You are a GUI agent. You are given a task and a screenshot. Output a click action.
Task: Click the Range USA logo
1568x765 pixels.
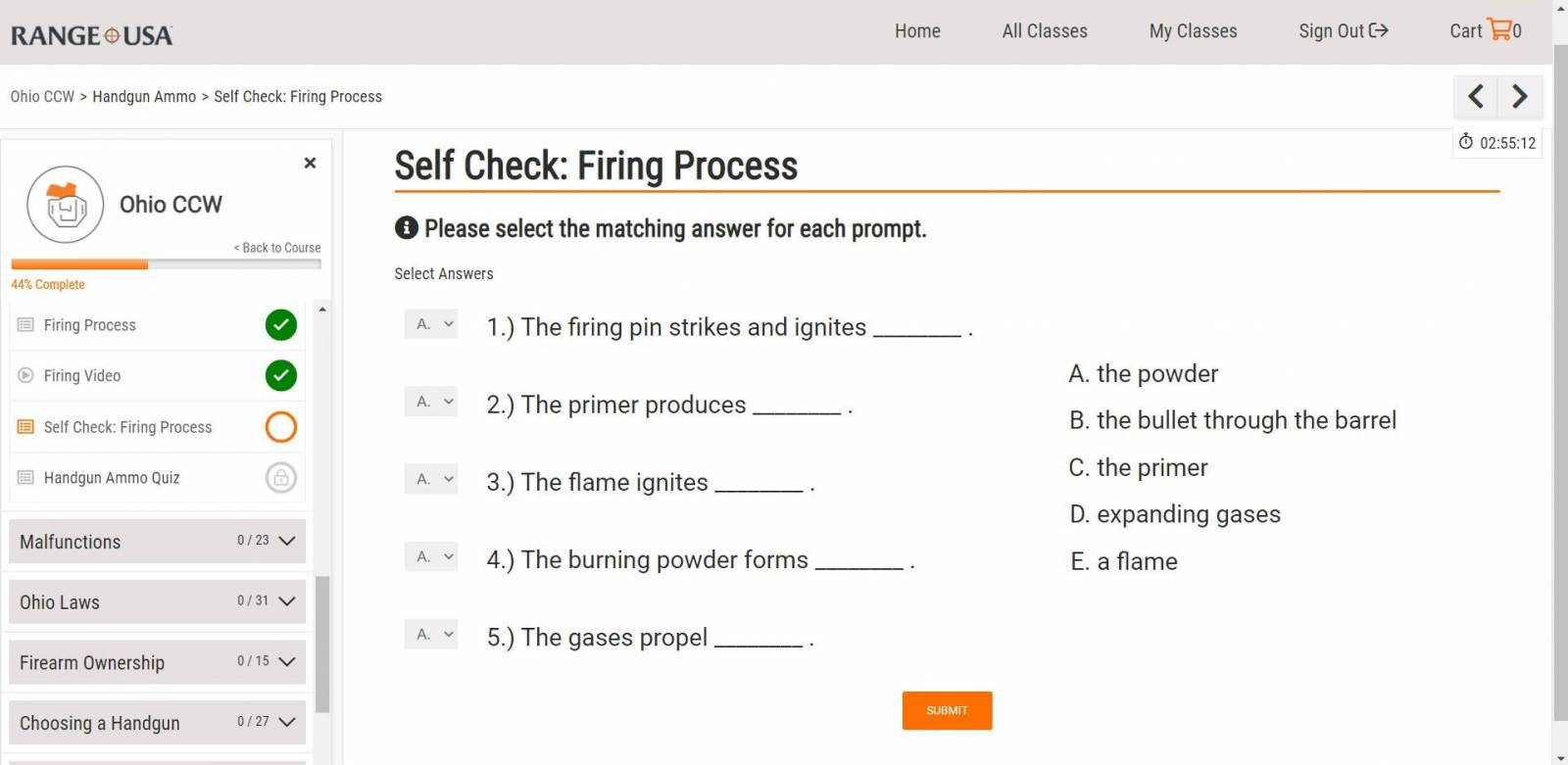click(x=92, y=35)
